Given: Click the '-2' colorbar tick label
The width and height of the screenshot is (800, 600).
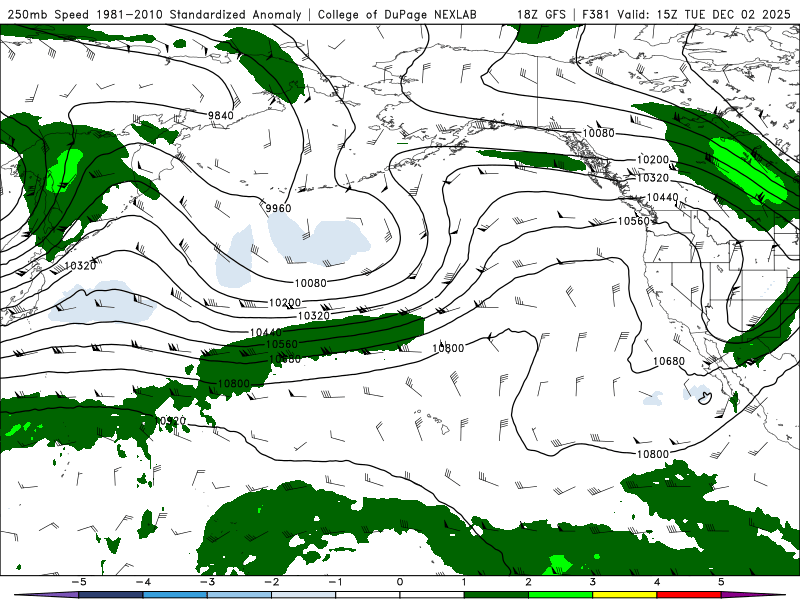Looking at the screenshot, I should [271, 582].
